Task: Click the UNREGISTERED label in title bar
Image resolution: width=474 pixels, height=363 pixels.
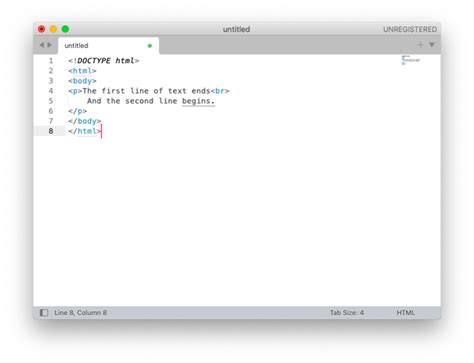Action: pos(410,29)
